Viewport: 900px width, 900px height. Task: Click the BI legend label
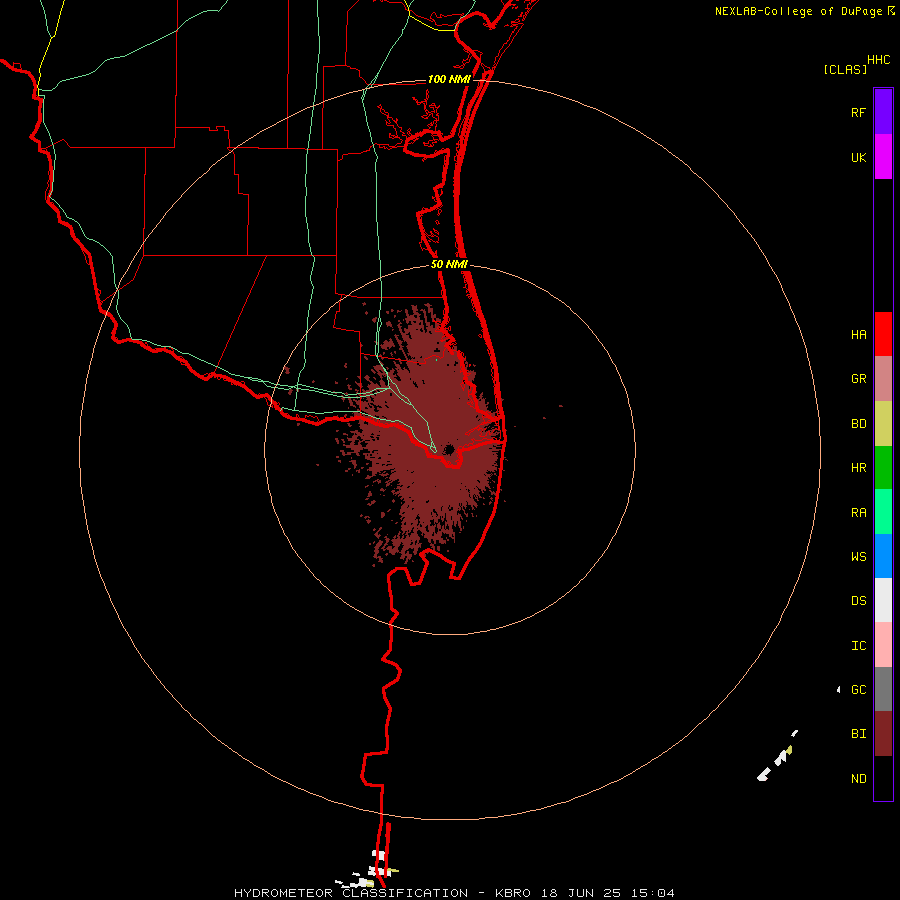pyautogui.click(x=858, y=734)
